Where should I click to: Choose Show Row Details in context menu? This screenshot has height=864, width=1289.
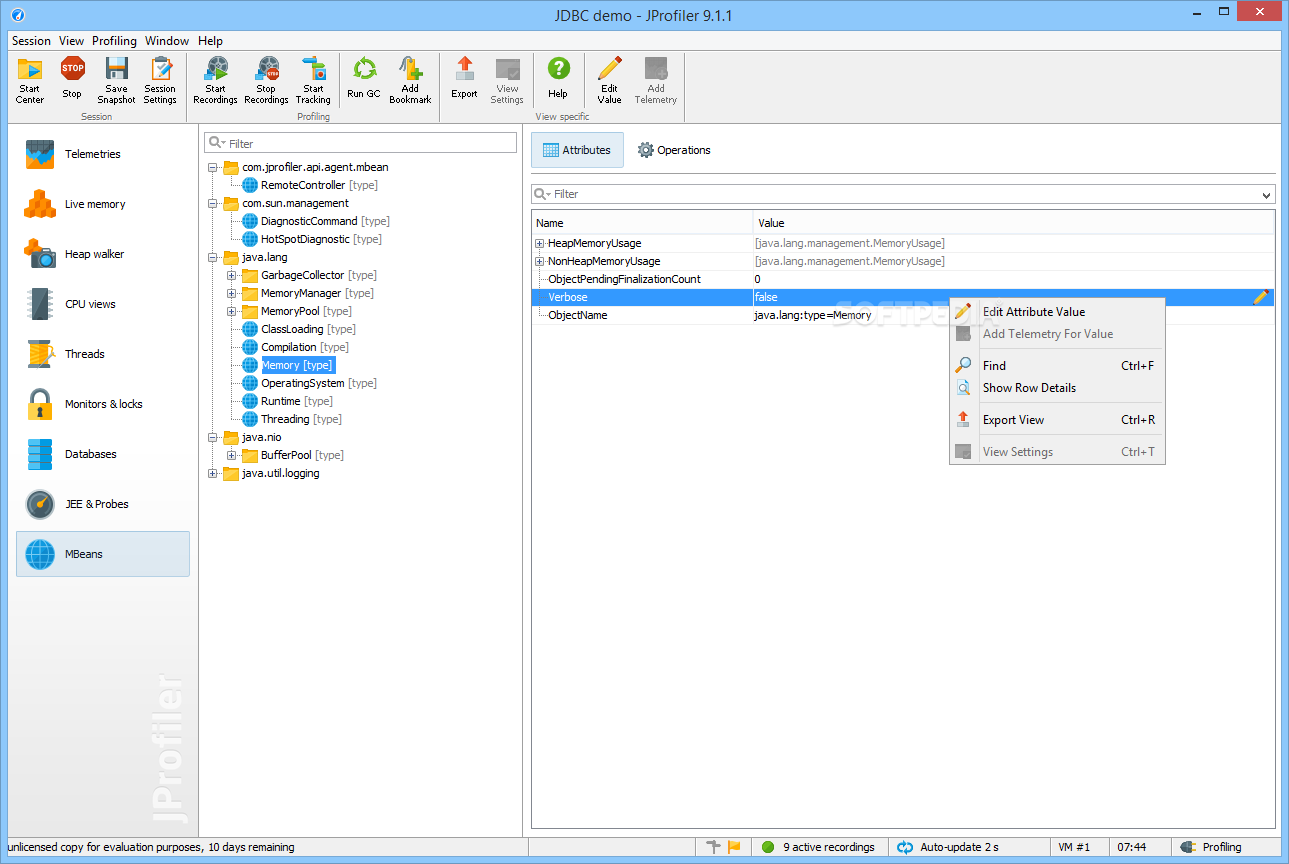pos(1057,388)
